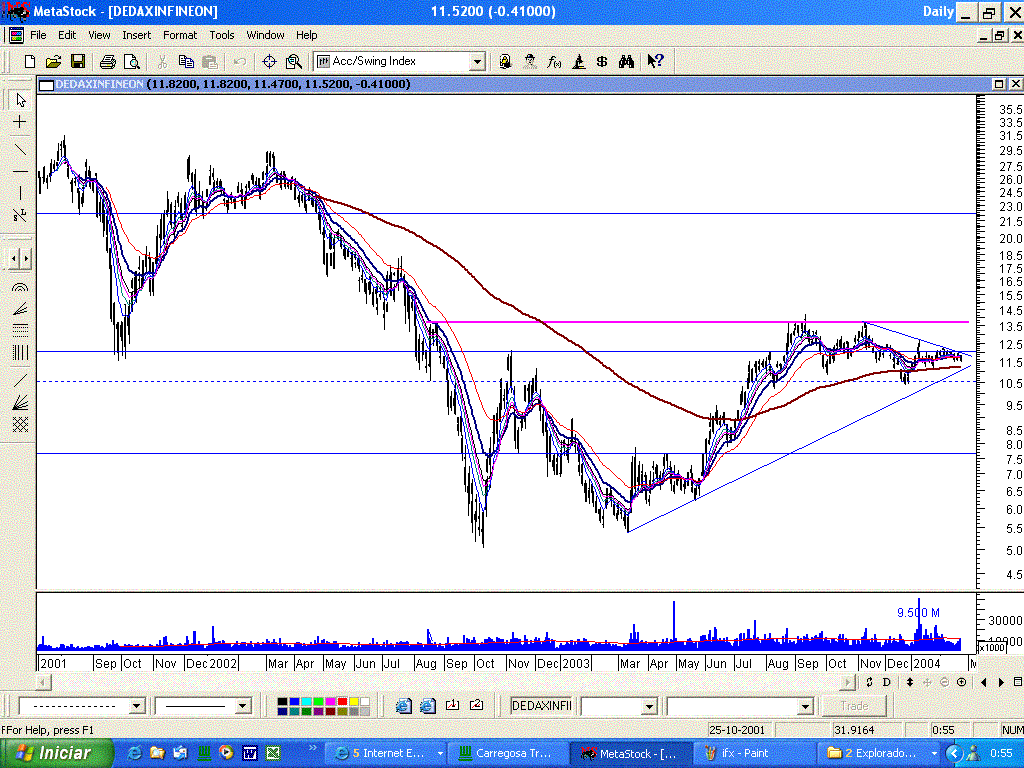Select the Fibonacci retracement dotted lines tool
The width and height of the screenshot is (1024, 768).
tap(20, 330)
